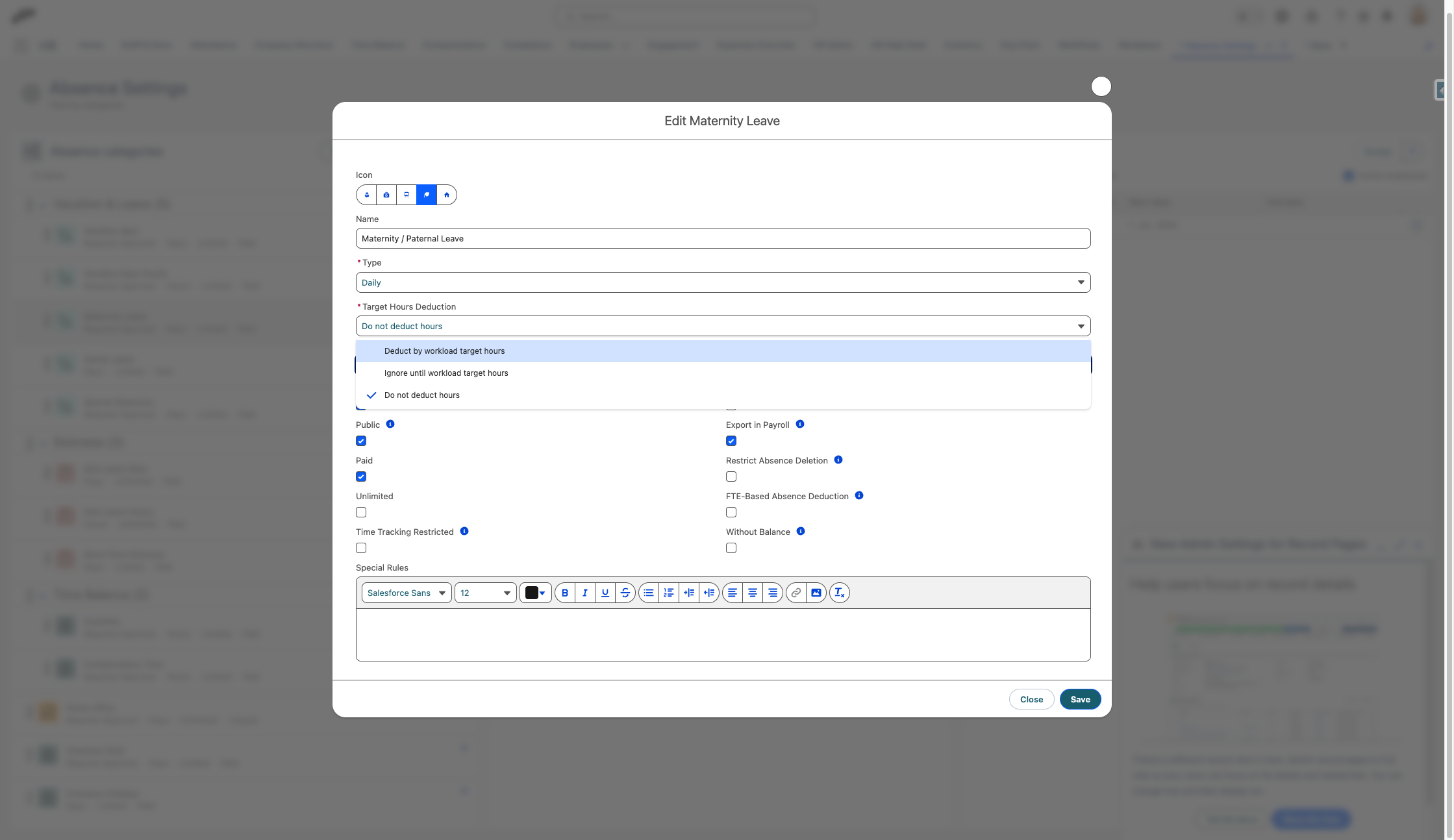The width and height of the screenshot is (1454, 840).
Task: Select 'Deduct by workload target hours' option
Action: pyautogui.click(x=444, y=351)
